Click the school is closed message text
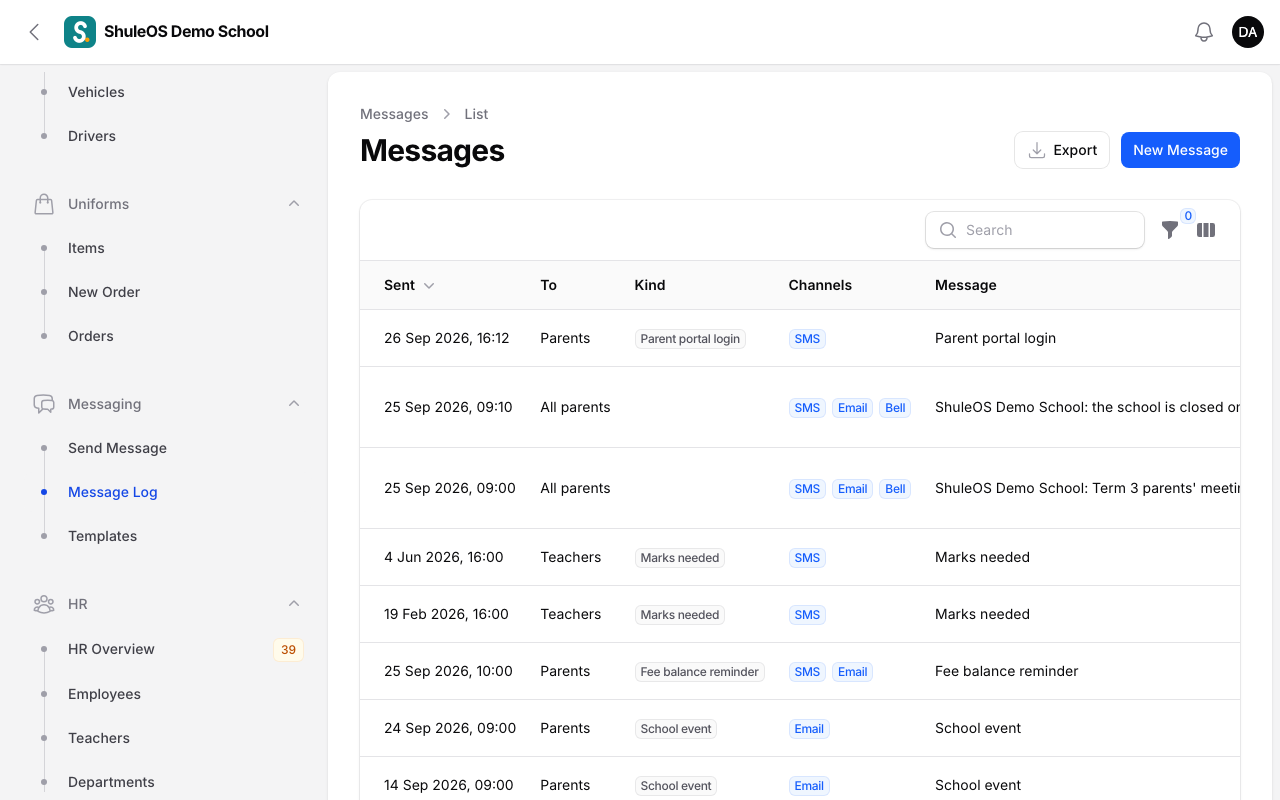This screenshot has width=1280, height=800. pyautogui.click(x=1087, y=407)
